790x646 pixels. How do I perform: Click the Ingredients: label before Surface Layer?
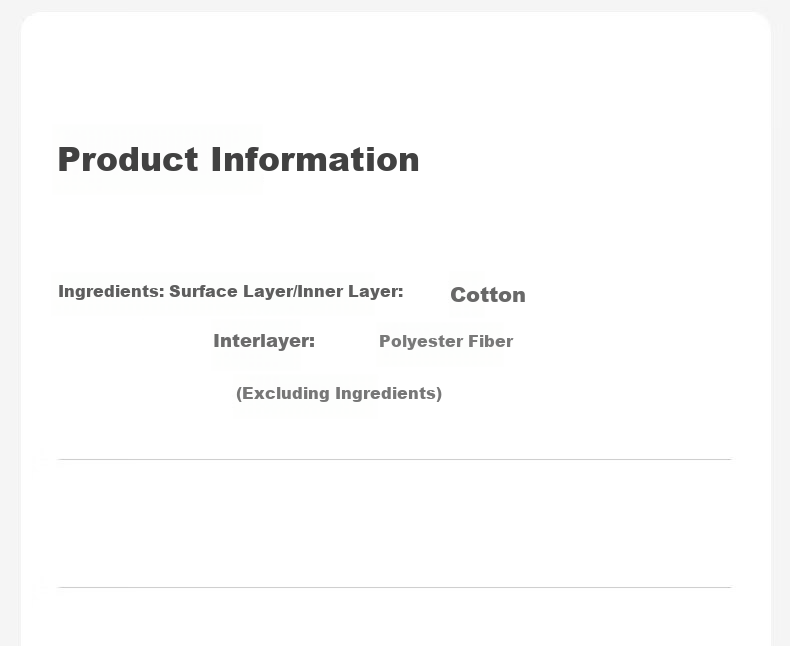(111, 291)
